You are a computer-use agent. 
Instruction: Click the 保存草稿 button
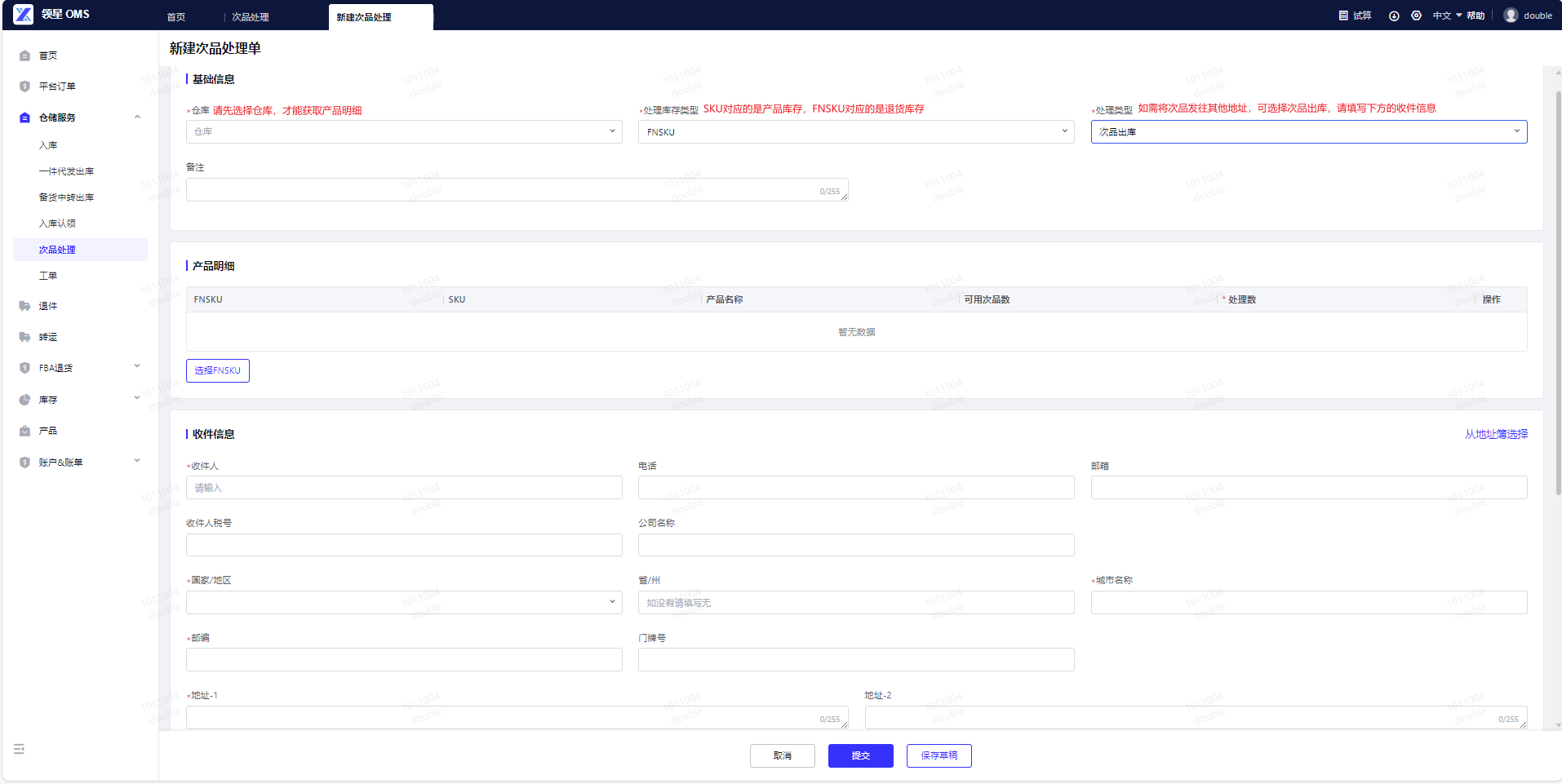939,755
